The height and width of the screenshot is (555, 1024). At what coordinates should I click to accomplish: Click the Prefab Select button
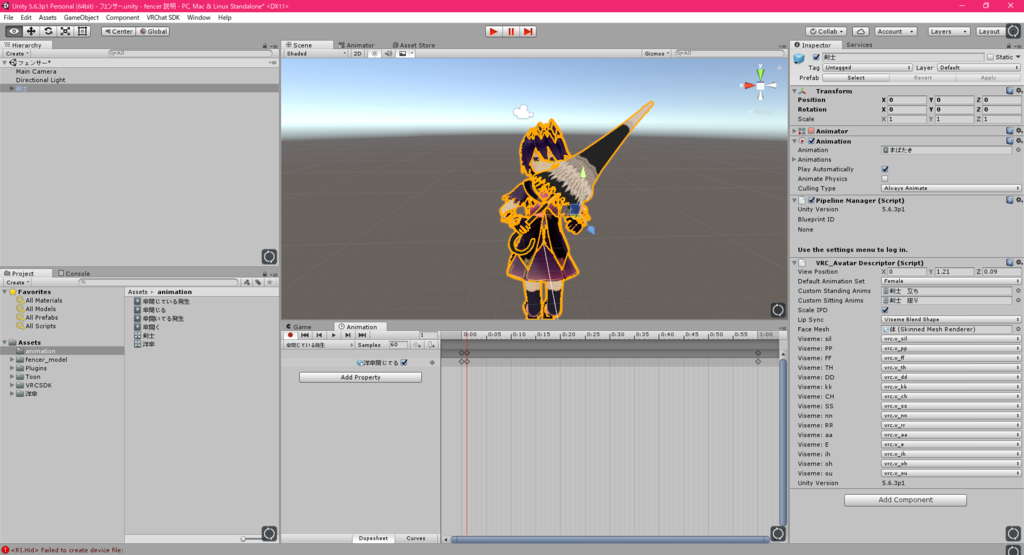pyautogui.click(x=856, y=78)
